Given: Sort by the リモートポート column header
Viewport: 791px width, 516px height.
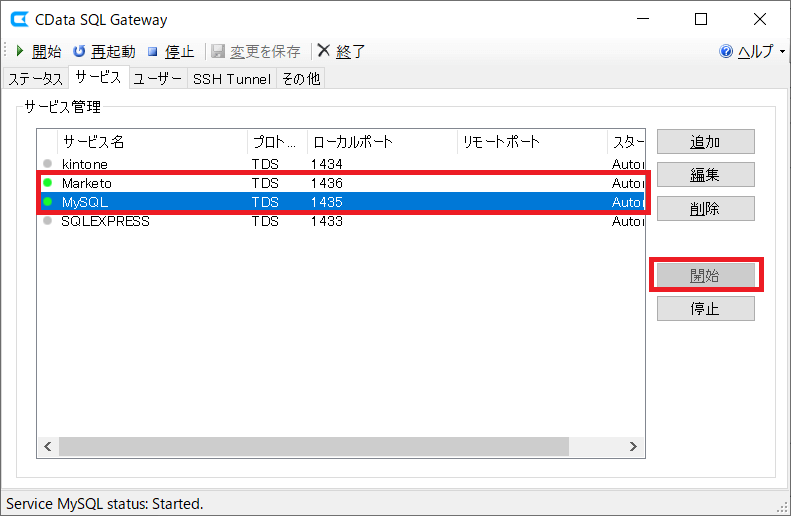Looking at the screenshot, I should (532, 142).
